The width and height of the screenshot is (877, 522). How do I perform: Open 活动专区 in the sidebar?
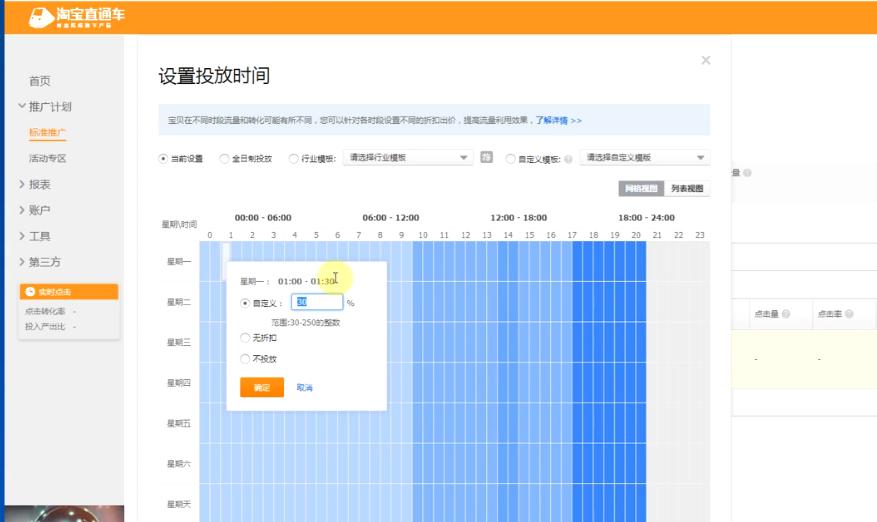48,158
